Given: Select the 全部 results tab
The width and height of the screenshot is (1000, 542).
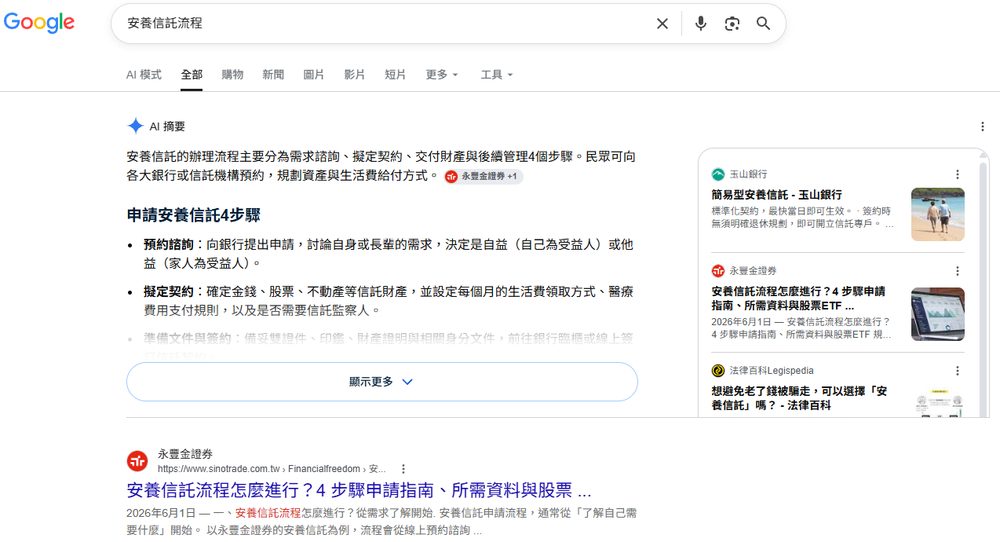Looking at the screenshot, I should pyautogui.click(x=191, y=75).
